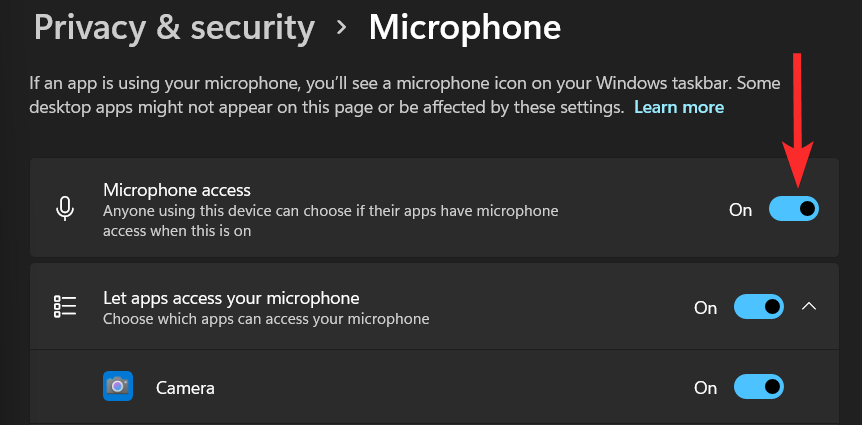This screenshot has width=862, height=425.
Task: Click the Camera app name label
Action: tap(185, 387)
